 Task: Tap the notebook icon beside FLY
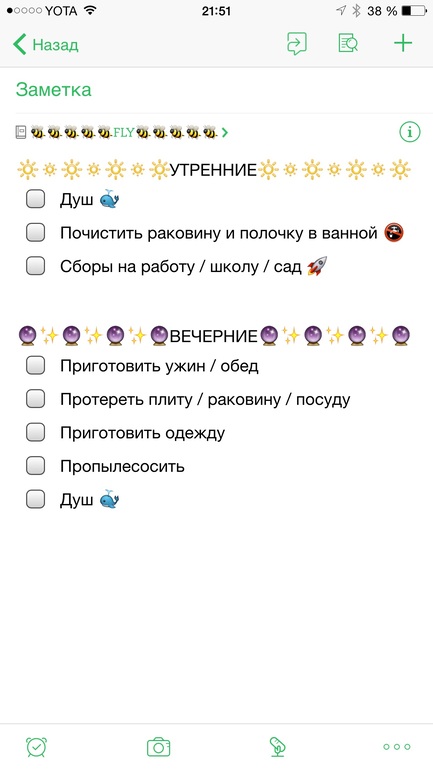21,132
